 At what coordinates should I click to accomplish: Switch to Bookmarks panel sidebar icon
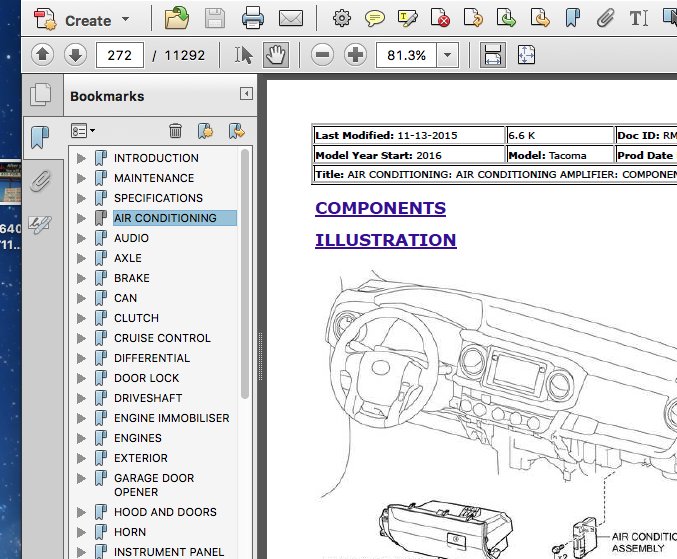click(40, 137)
